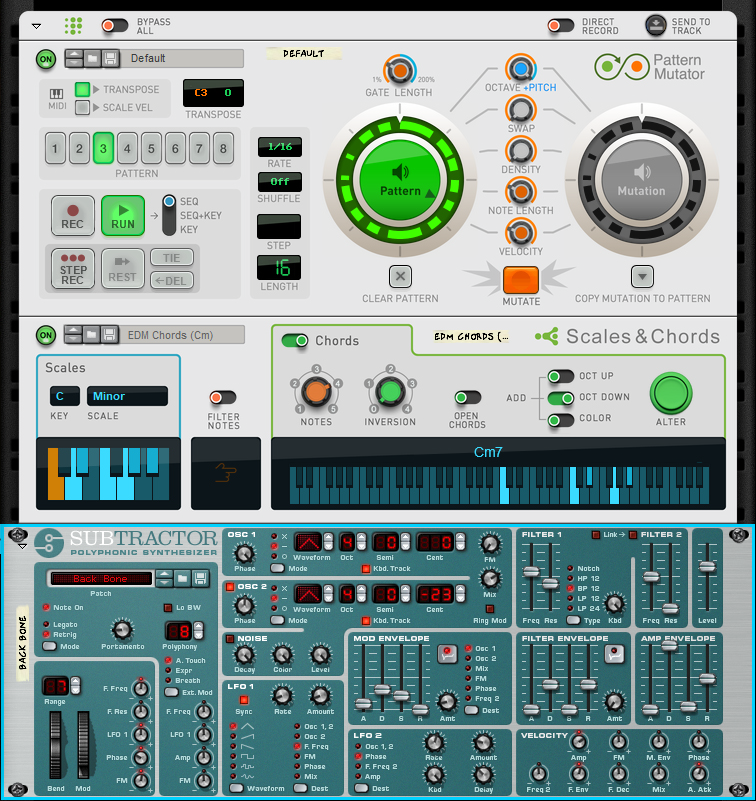The image size is (756, 801).
Task: Click the green Alter button
Action: click(x=671, y=394)
